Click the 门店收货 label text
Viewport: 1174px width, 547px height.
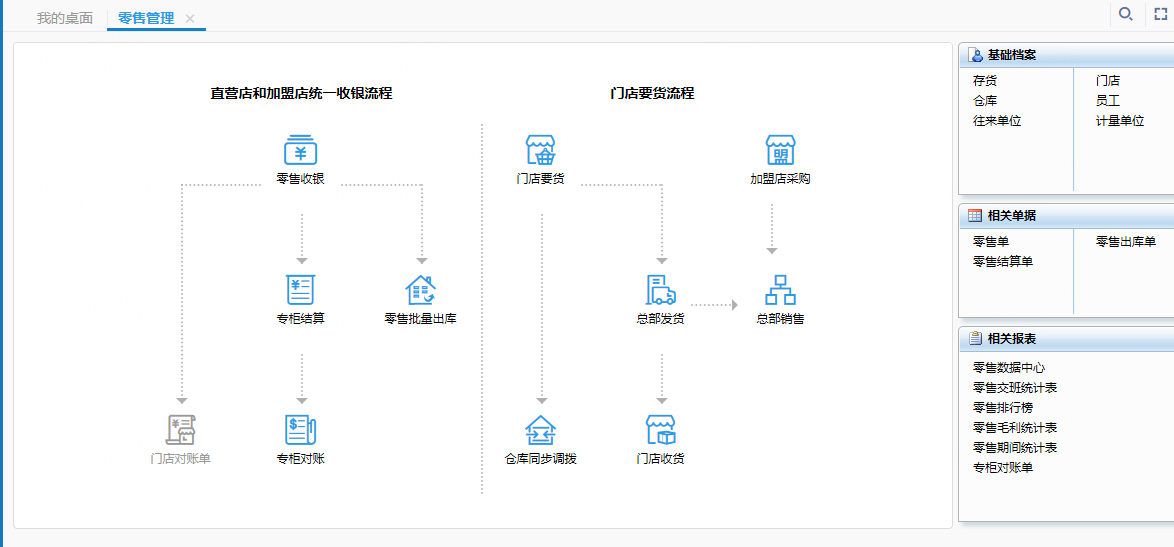pyautogui.click(x=661, y=459)
